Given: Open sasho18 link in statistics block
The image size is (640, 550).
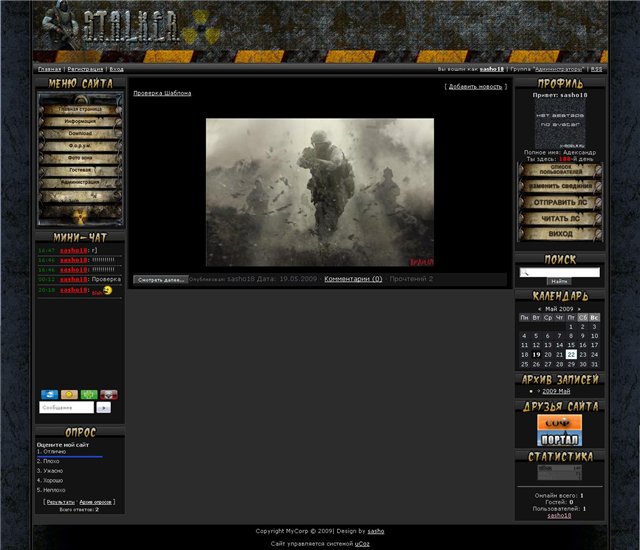Looking at the screenshot, I should (x=559, y=516).
